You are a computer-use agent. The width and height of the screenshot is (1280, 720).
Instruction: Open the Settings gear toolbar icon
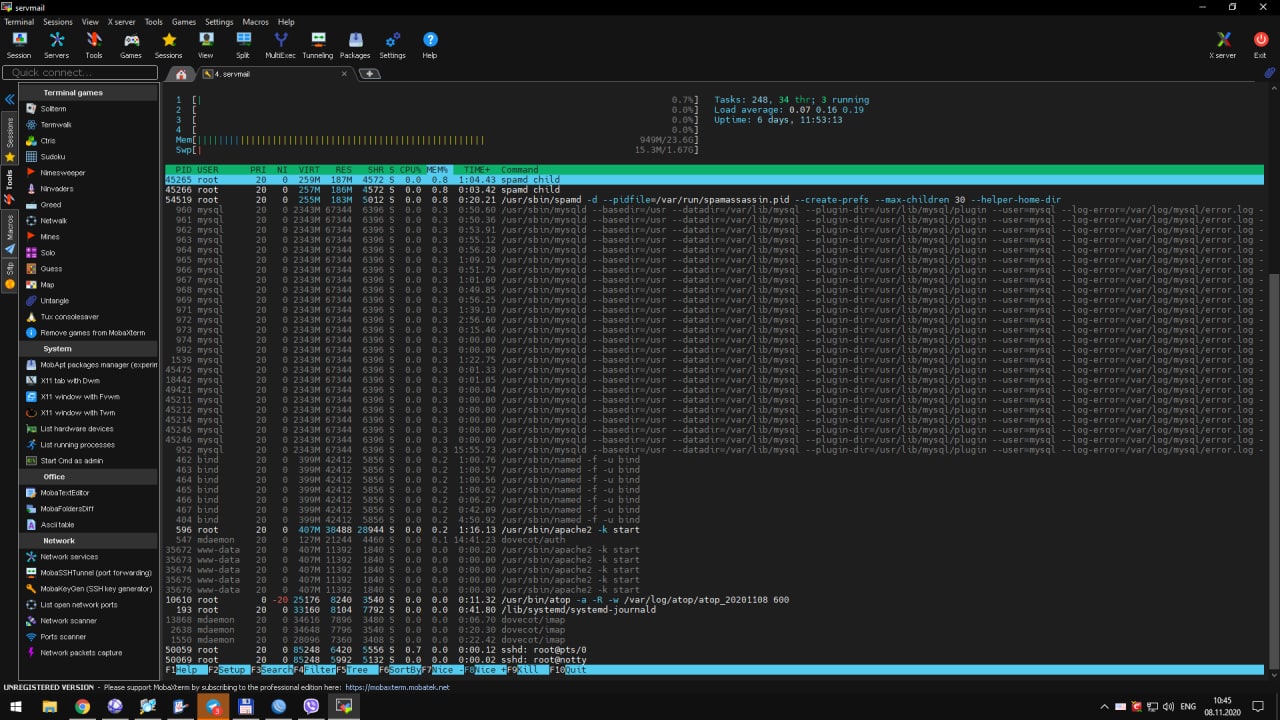pos(392,45)
